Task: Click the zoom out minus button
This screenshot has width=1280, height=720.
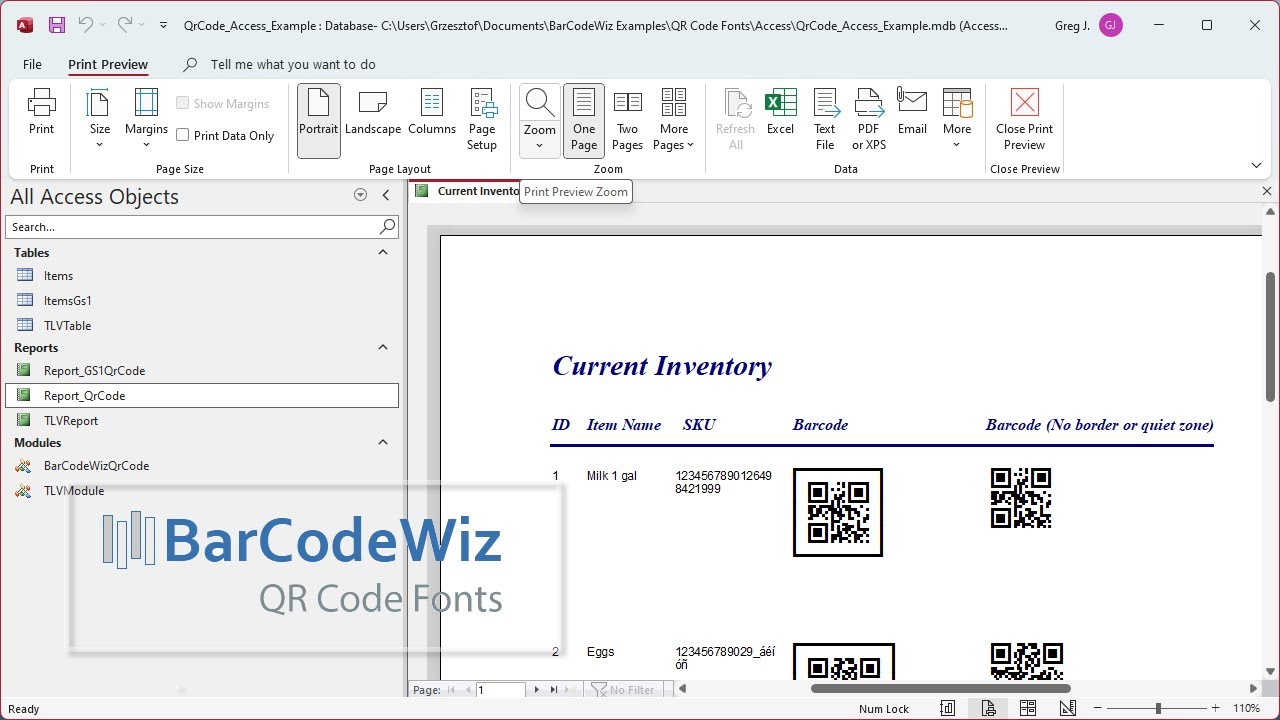Action: click(x=1097, y=709)
